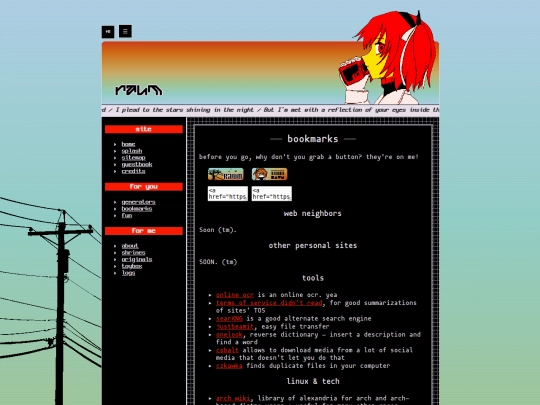The height and width of the screenshot is (405, 540).
Task: Go to the home page link
Action: pos(128,144)
